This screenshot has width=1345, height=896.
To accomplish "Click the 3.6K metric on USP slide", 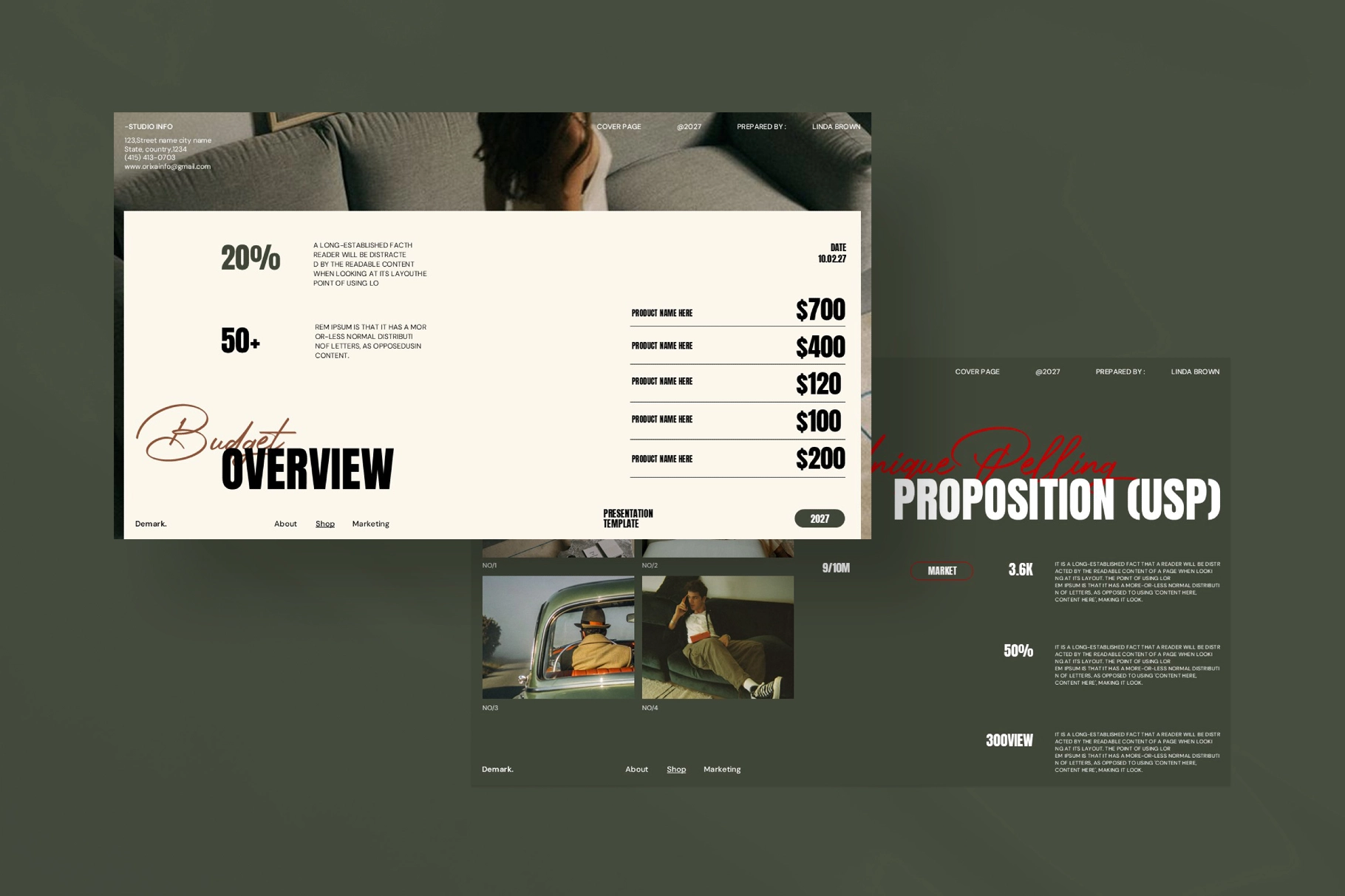I will pyautogui.click(x=1021, y=568).
